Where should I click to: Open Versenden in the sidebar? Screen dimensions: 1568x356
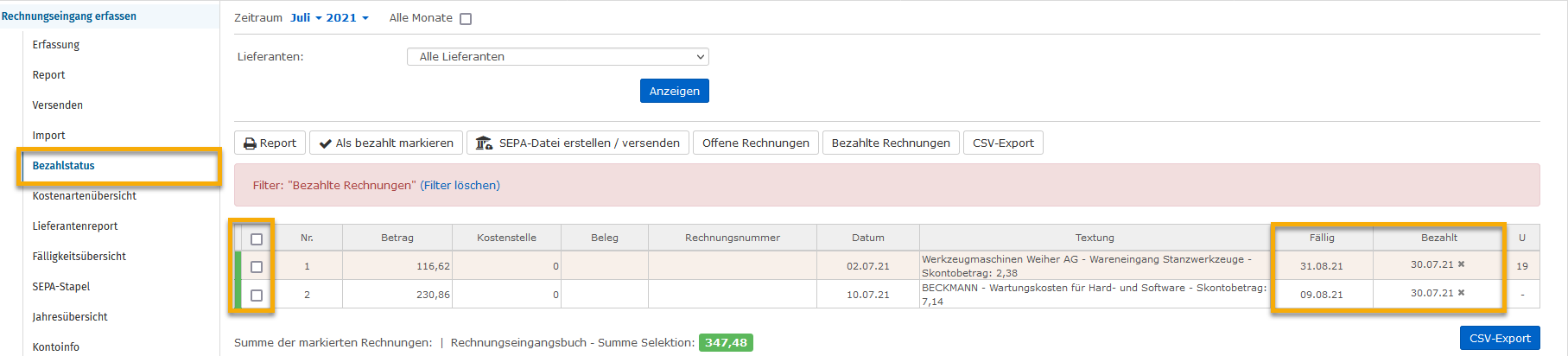[58, 105]
